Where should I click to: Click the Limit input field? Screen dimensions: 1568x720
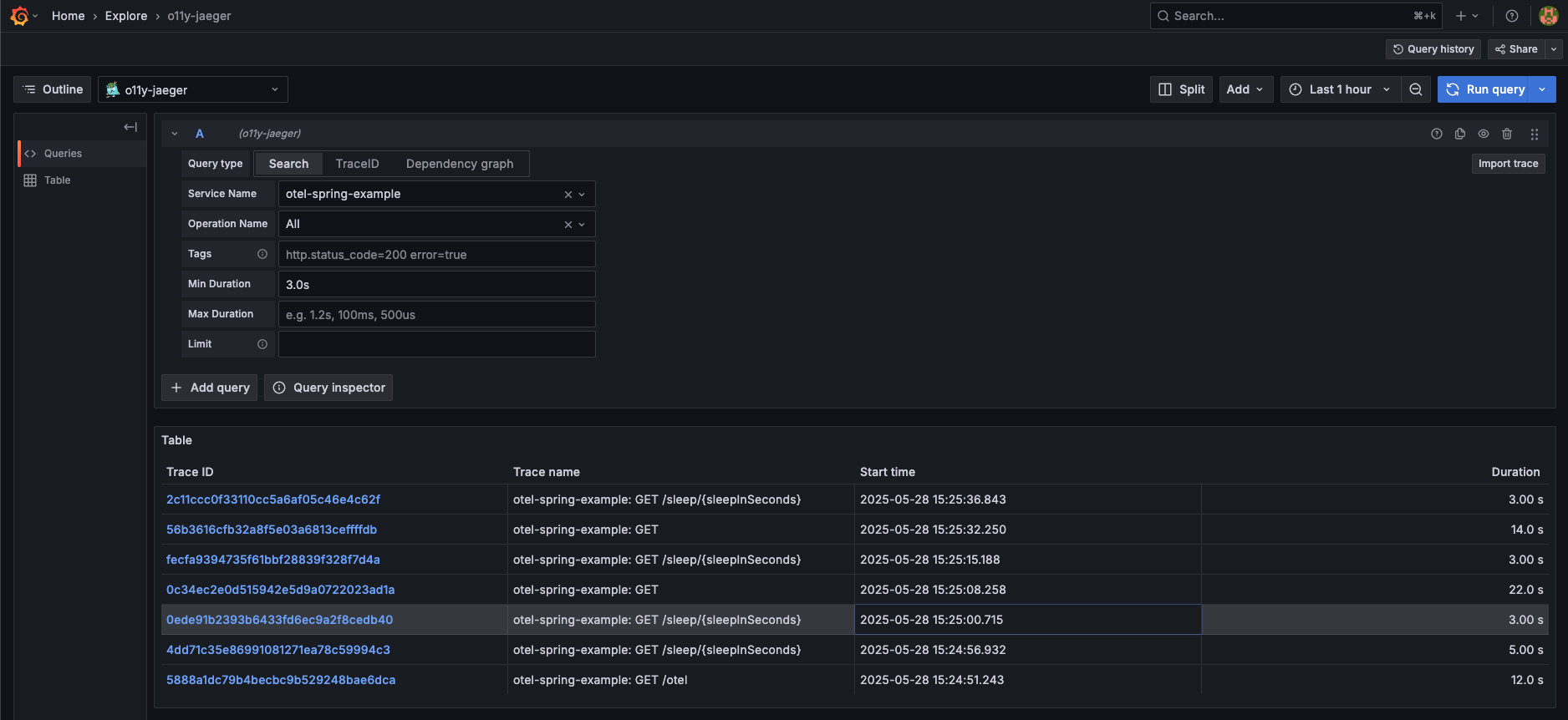click(x=436, y=344)
